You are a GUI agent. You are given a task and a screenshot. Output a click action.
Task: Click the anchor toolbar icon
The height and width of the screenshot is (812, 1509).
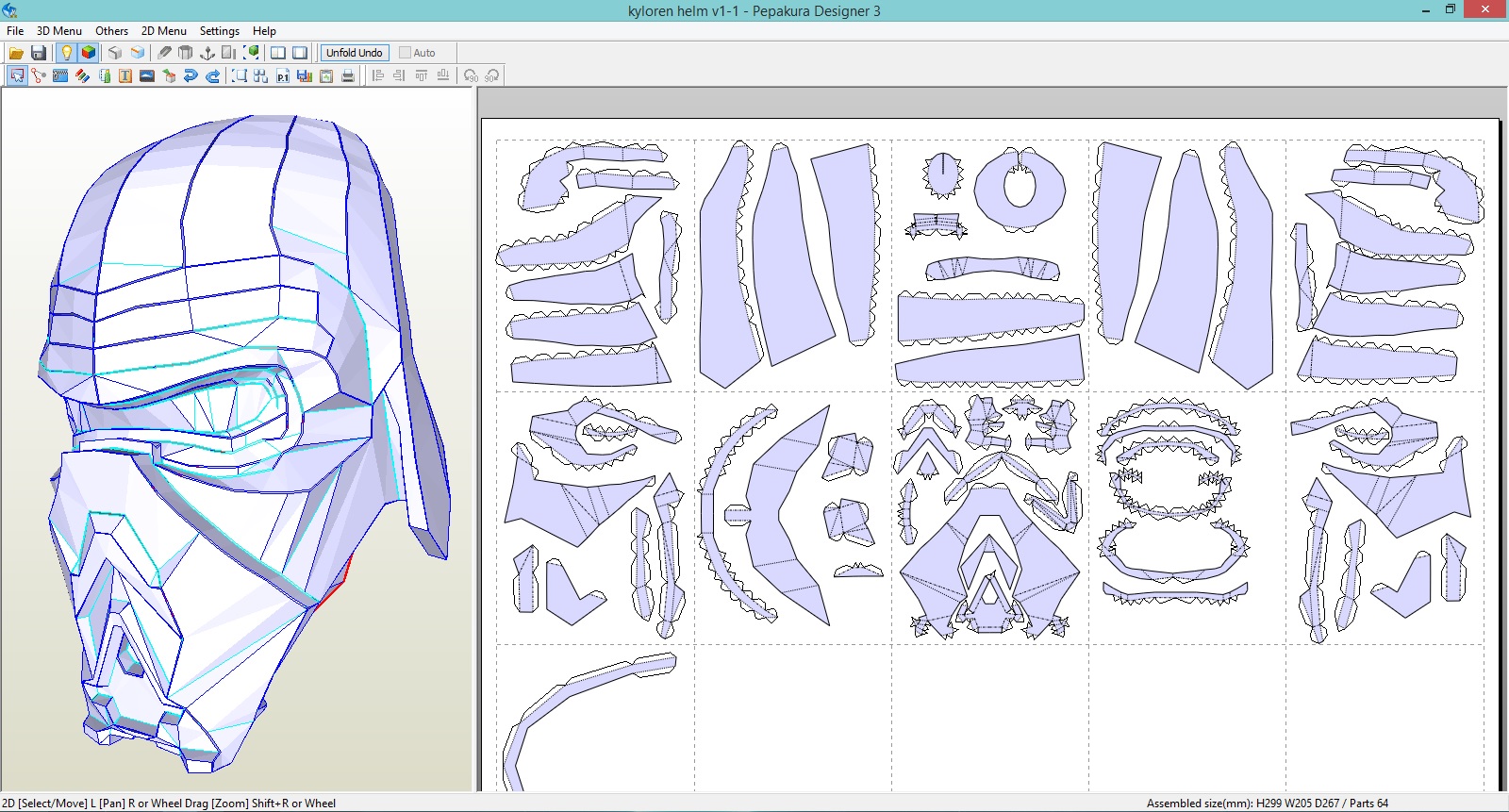point(207,53)
